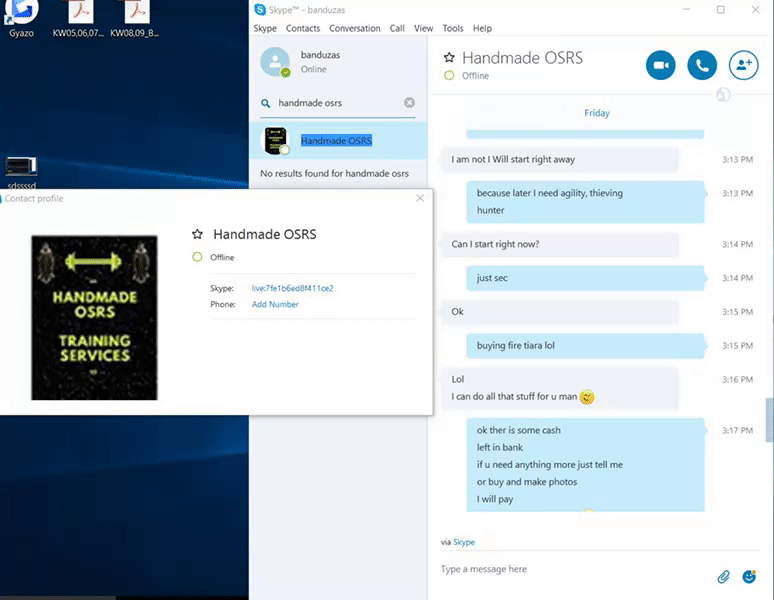Click the conversation scrollbar thumb
Image resolution: width=774 pixels, height=600 pixels.
point(769,420)
